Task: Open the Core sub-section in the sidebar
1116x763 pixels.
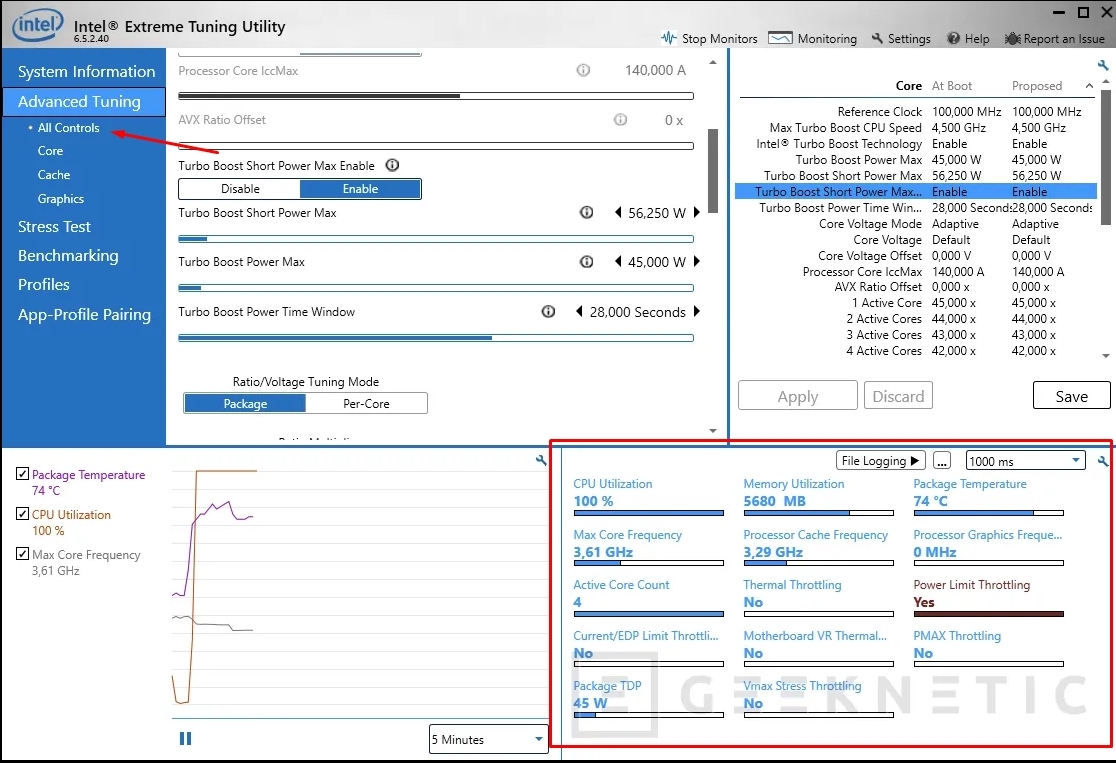Action: pos(50,151)
